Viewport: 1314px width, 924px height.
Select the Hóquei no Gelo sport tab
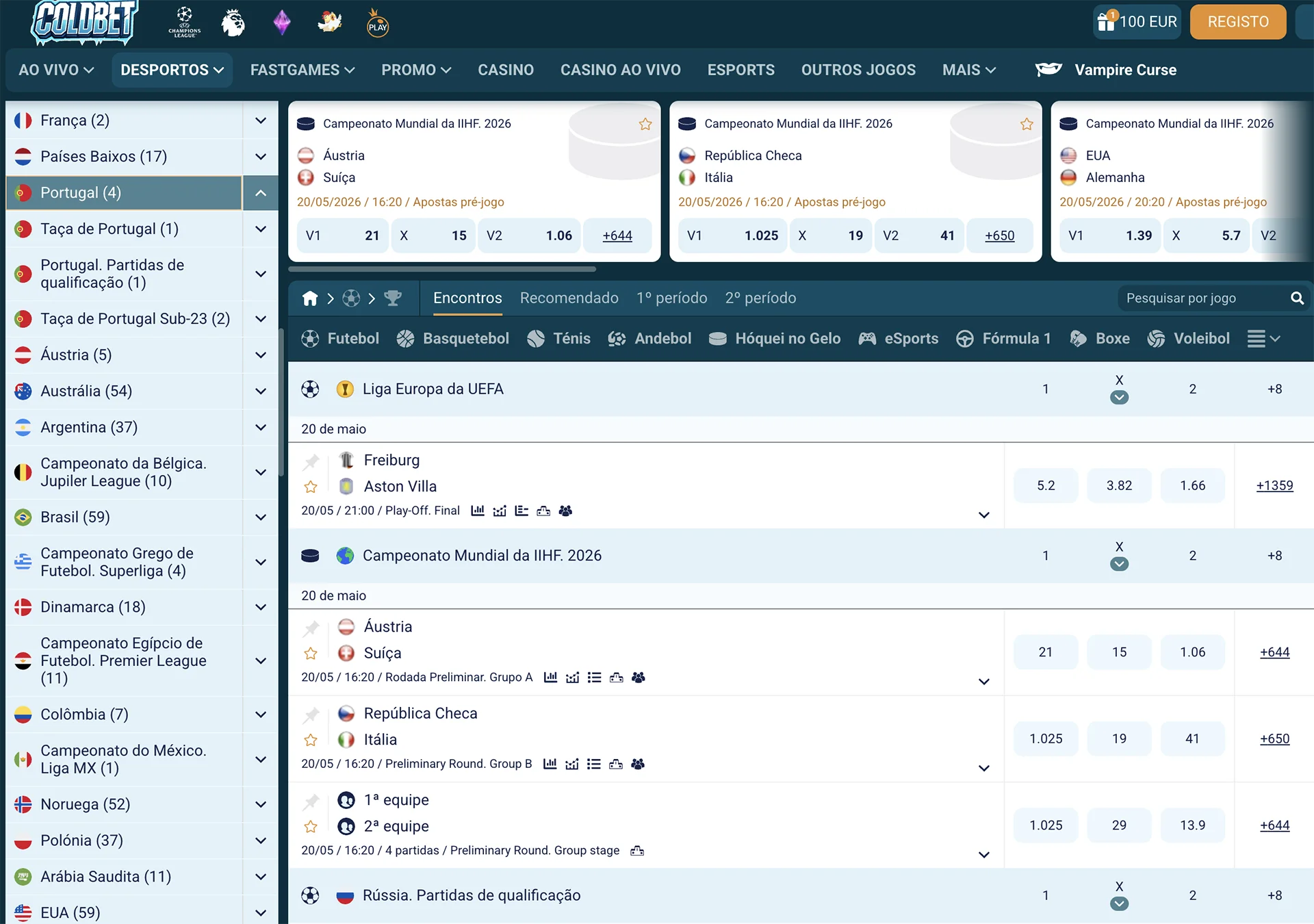(775, 339)
